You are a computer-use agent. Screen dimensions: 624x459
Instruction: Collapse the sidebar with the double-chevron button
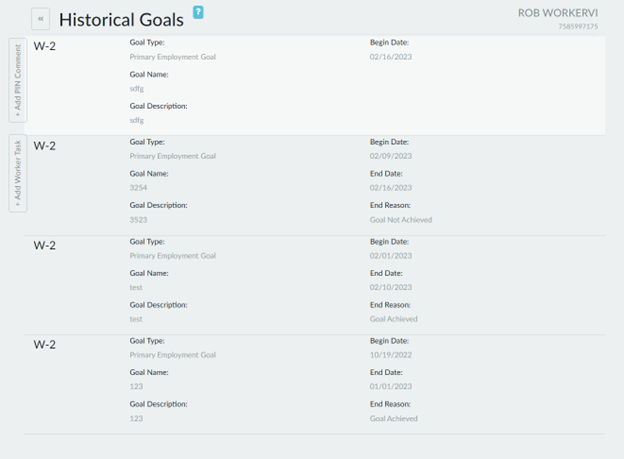[41, 19]
